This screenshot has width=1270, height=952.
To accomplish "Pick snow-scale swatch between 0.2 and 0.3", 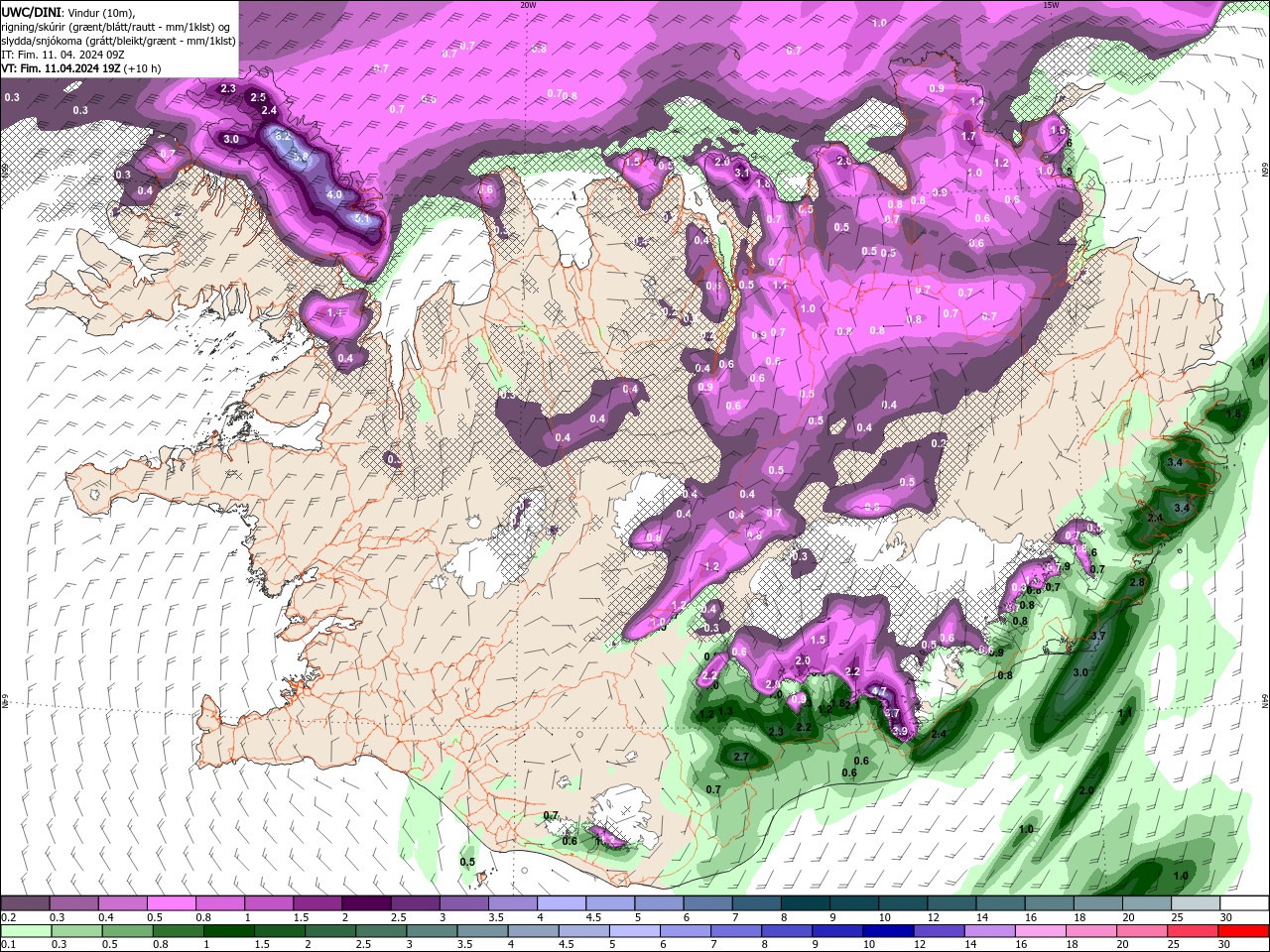I will [x=25, y=903].
